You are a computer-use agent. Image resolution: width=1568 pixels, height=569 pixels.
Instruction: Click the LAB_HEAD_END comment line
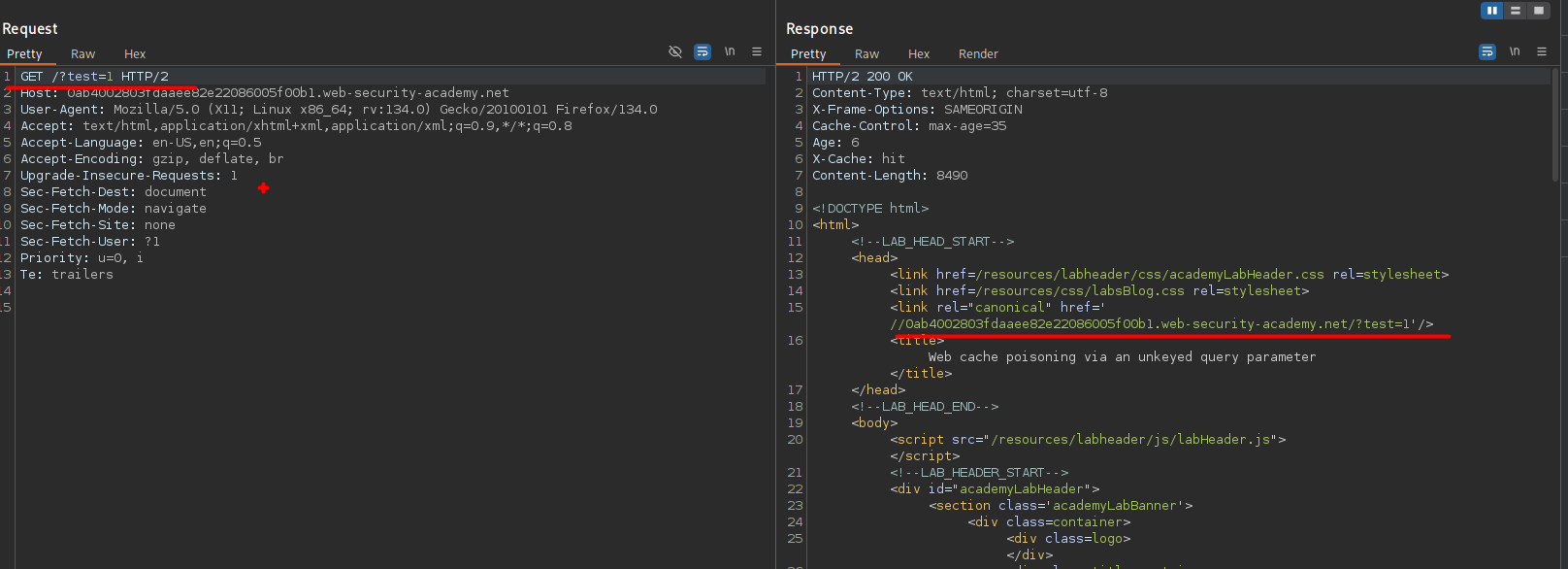point(925,407)
